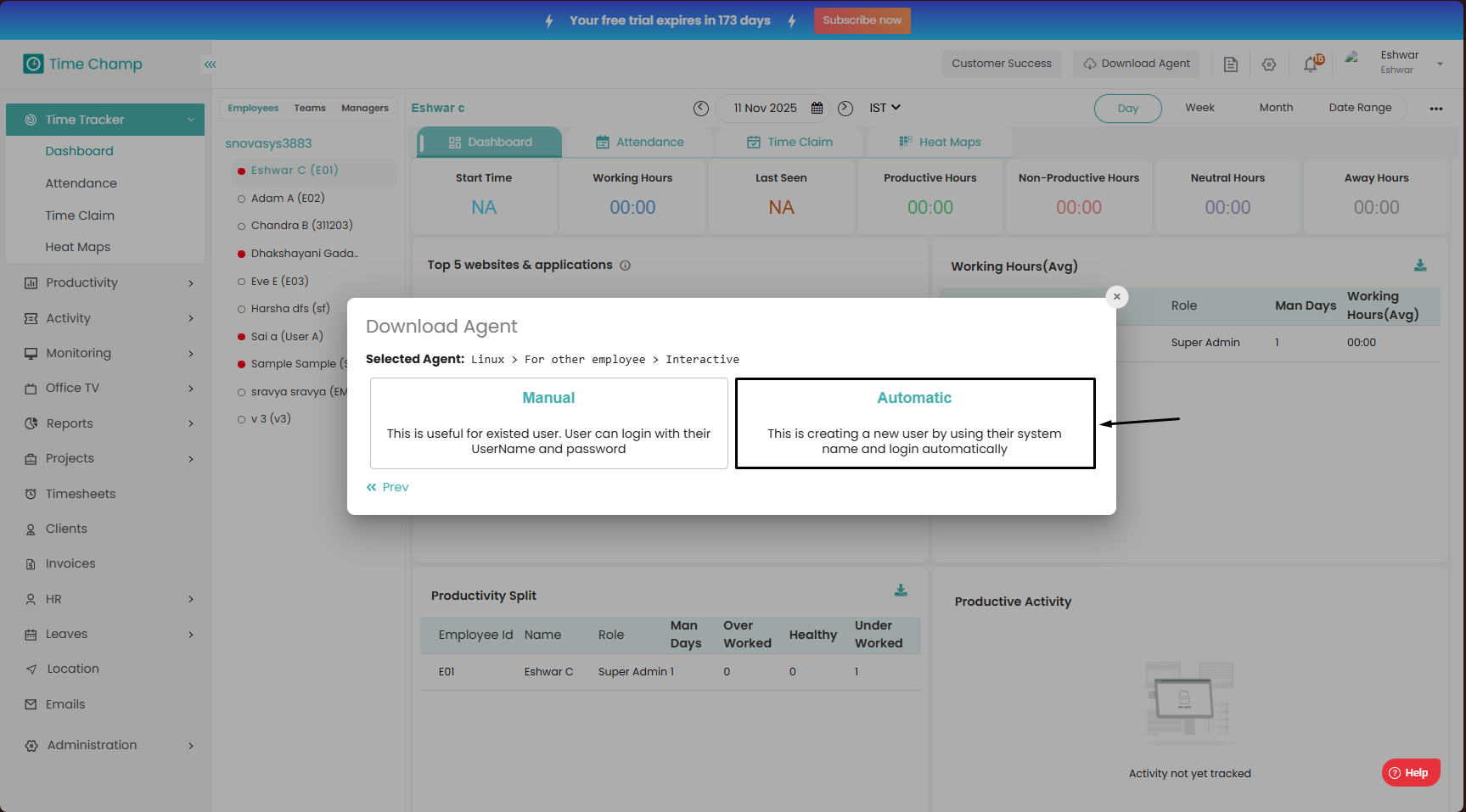Open the document report icon in header
Image resolution: width=1466 pixels, height=812 pixels.
(x=1231, y=64)
